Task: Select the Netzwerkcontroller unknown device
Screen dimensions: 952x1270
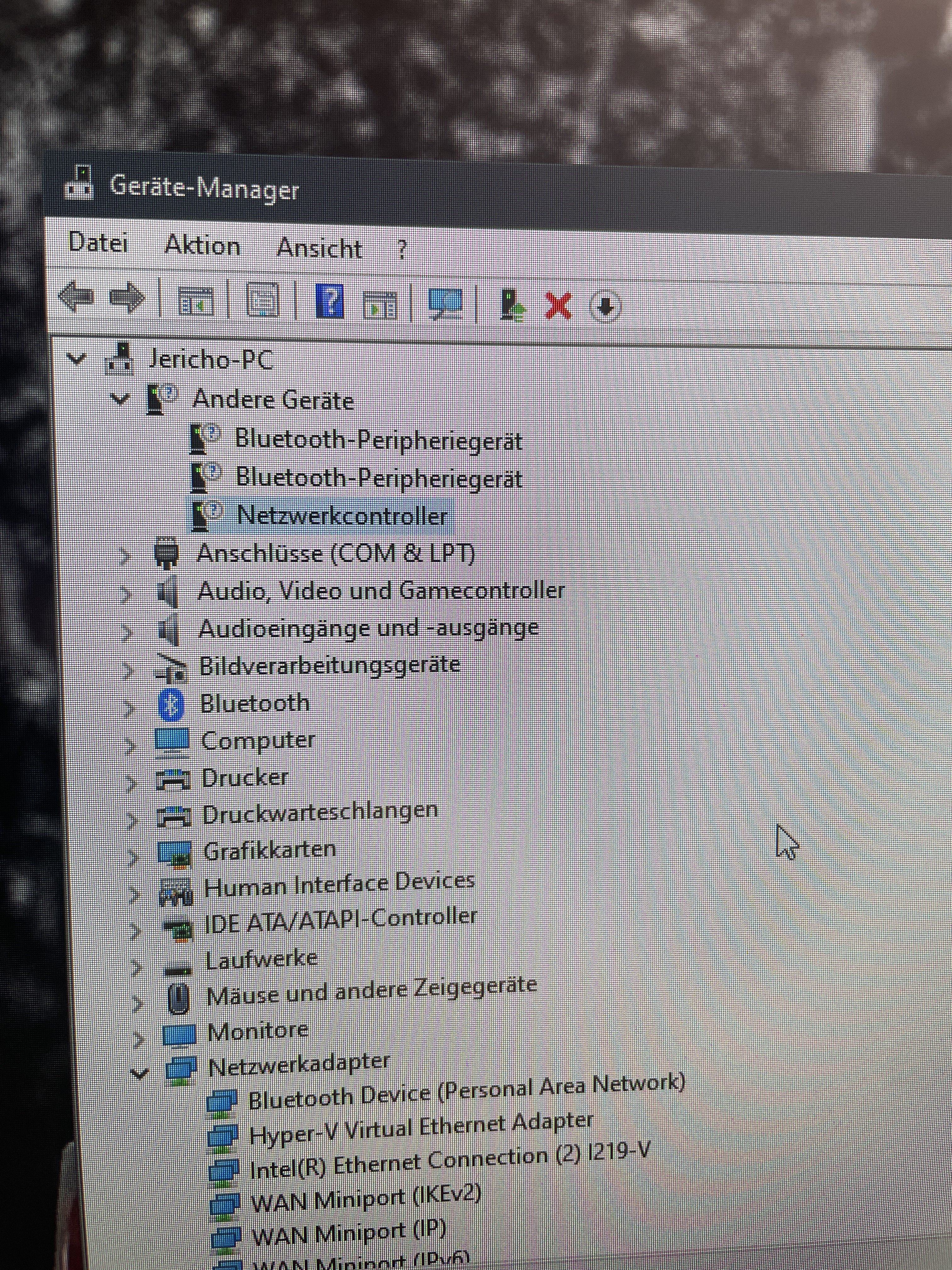Action: tap(342, 515)
